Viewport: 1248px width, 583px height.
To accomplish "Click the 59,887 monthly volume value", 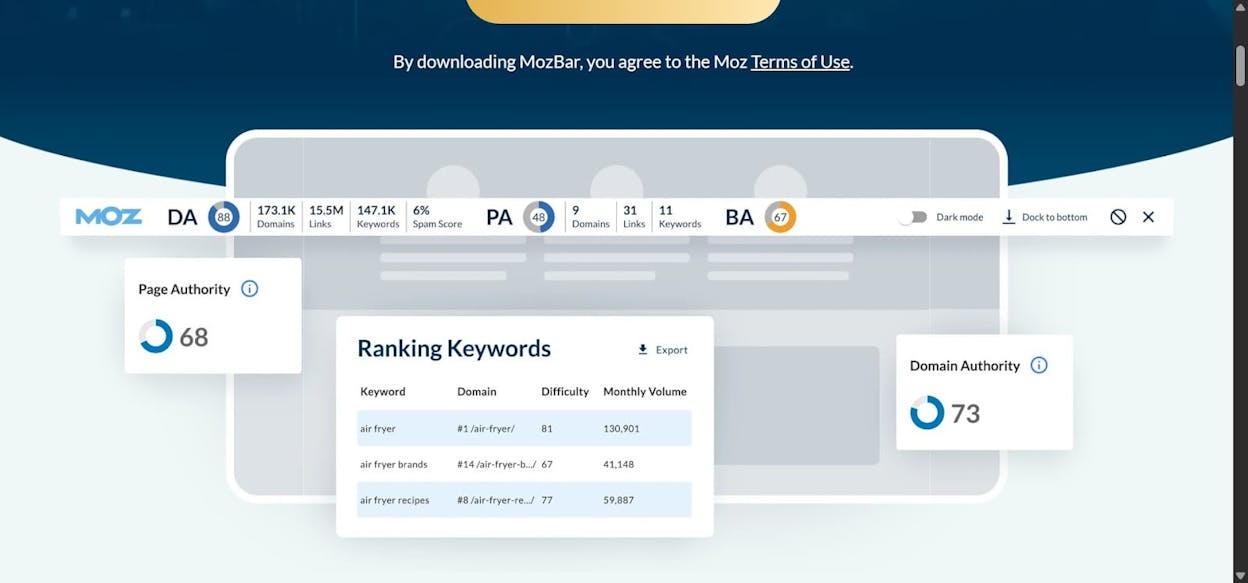I will coord(619,500).
